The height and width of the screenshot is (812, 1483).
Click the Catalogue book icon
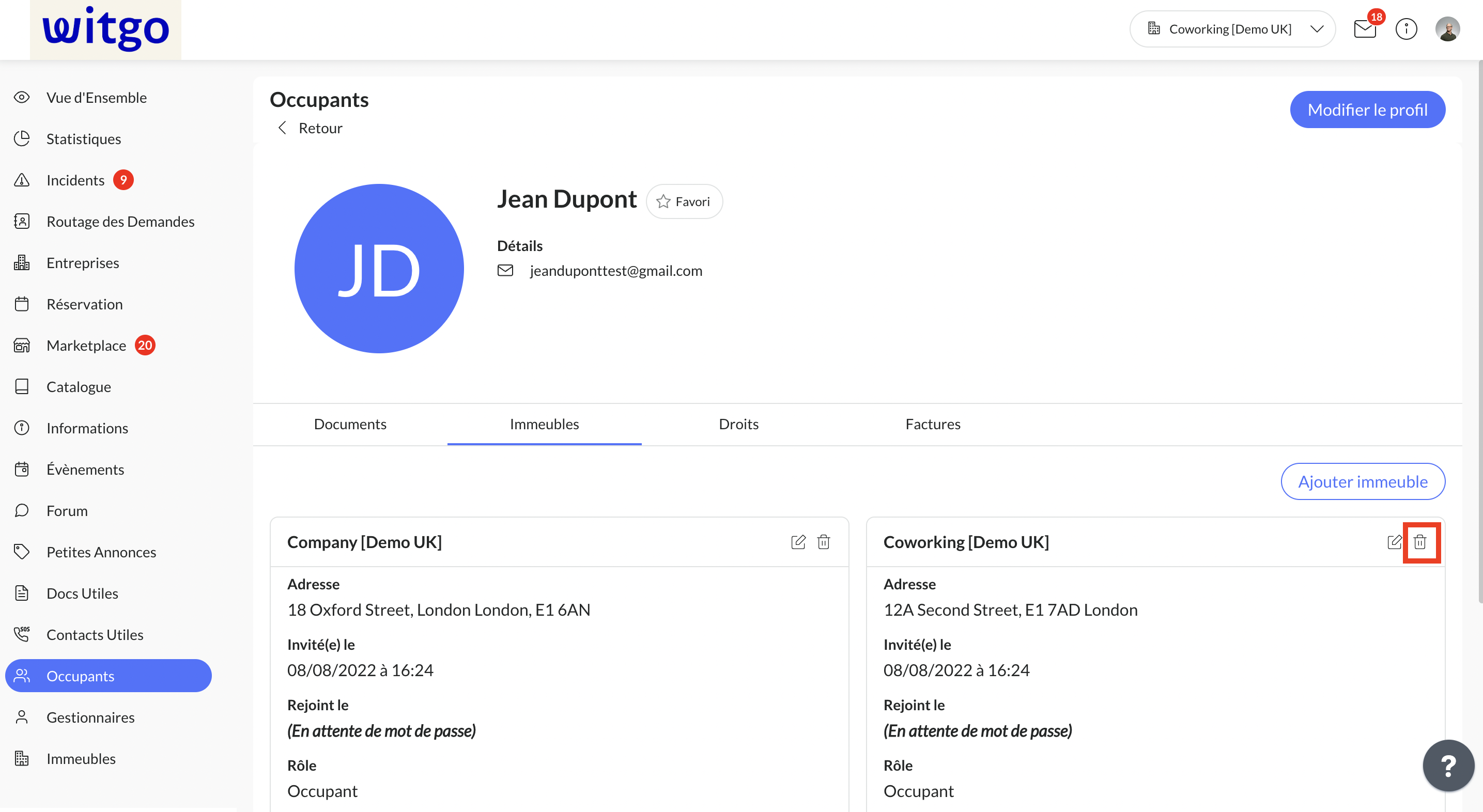[x=22, y=387]
